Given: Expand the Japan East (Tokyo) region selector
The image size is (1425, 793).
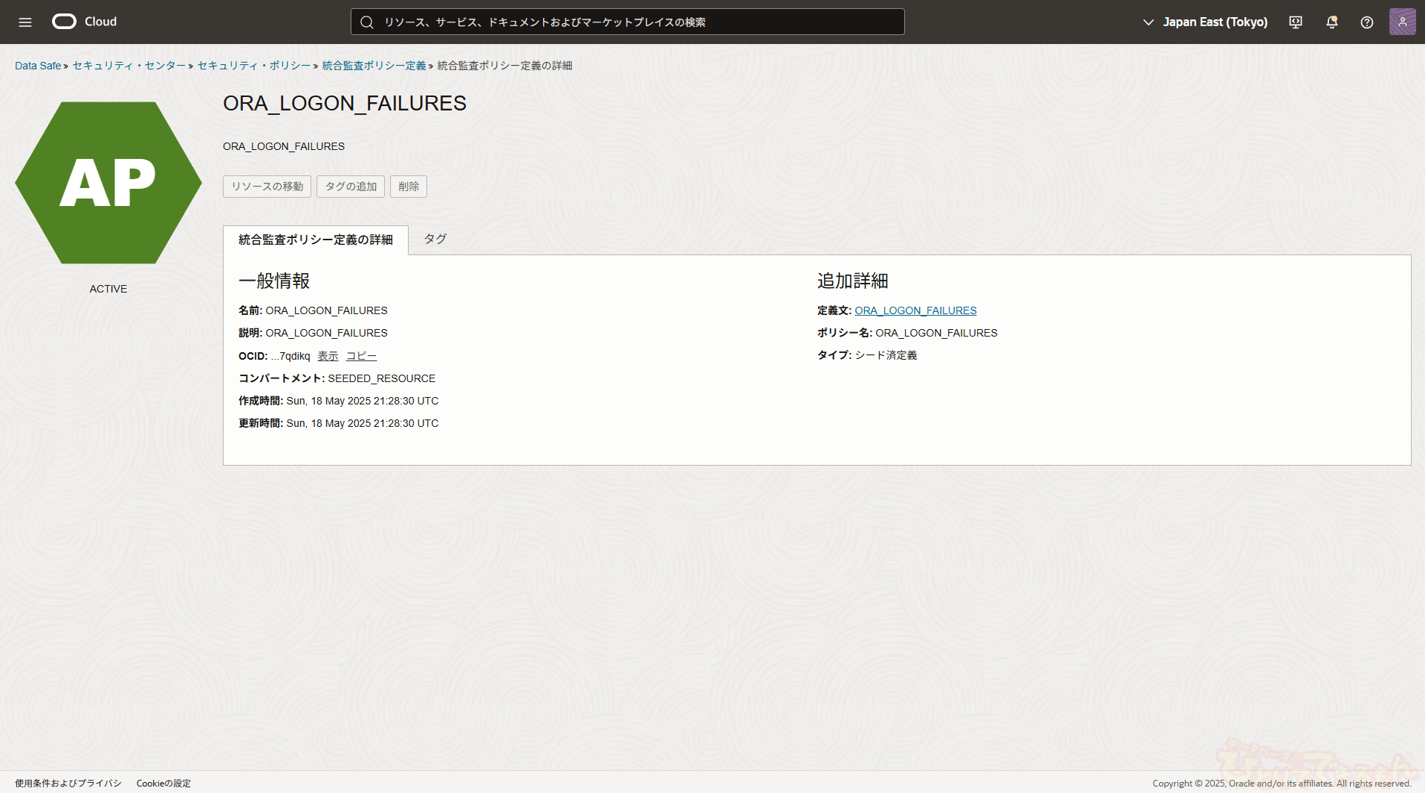Looking at the screenshot, I should coord(1205,22).
